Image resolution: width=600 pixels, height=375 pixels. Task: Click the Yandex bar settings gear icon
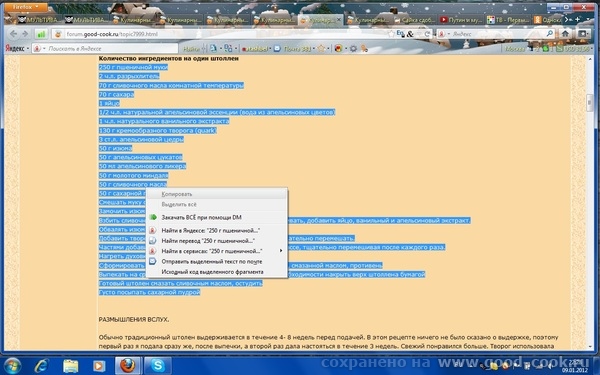[x=353, y=49]
